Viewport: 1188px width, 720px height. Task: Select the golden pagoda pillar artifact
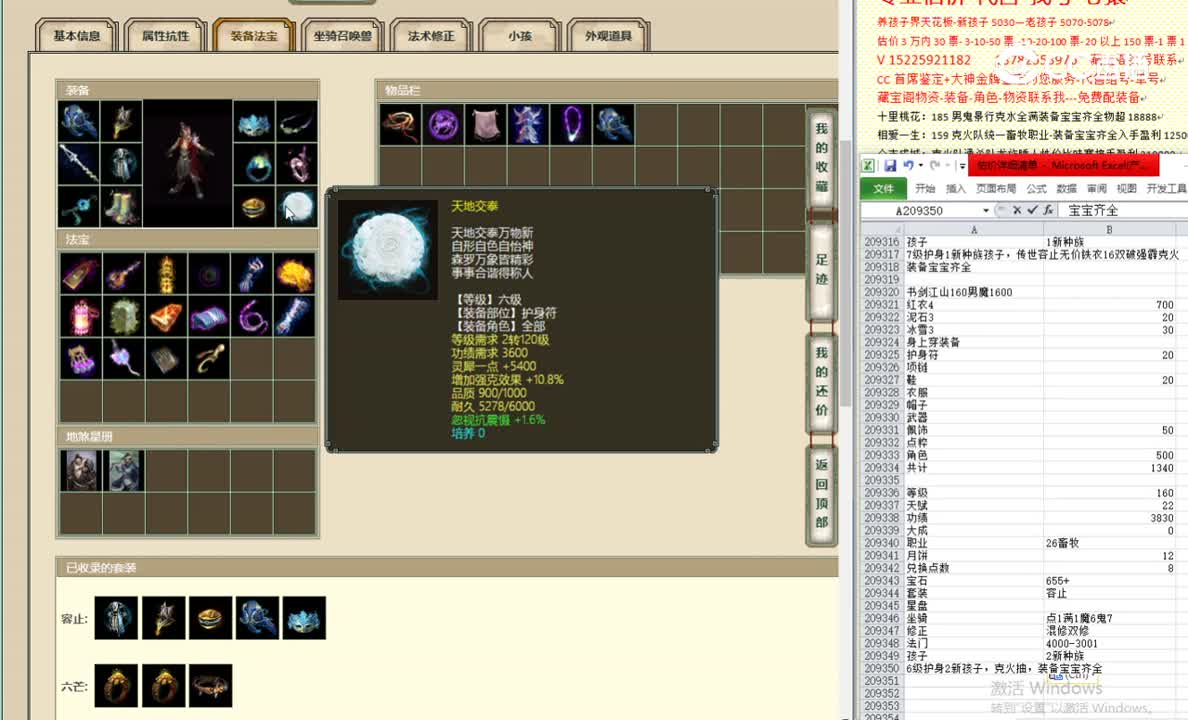(166, 274)
